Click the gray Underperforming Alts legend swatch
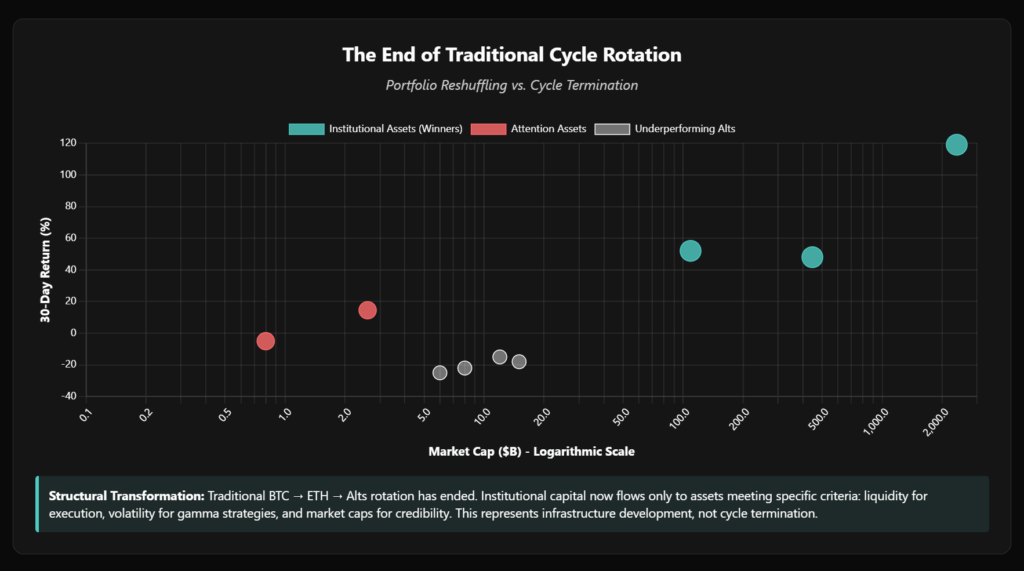This screenshot has height=571, width=1024. point(612,128)
